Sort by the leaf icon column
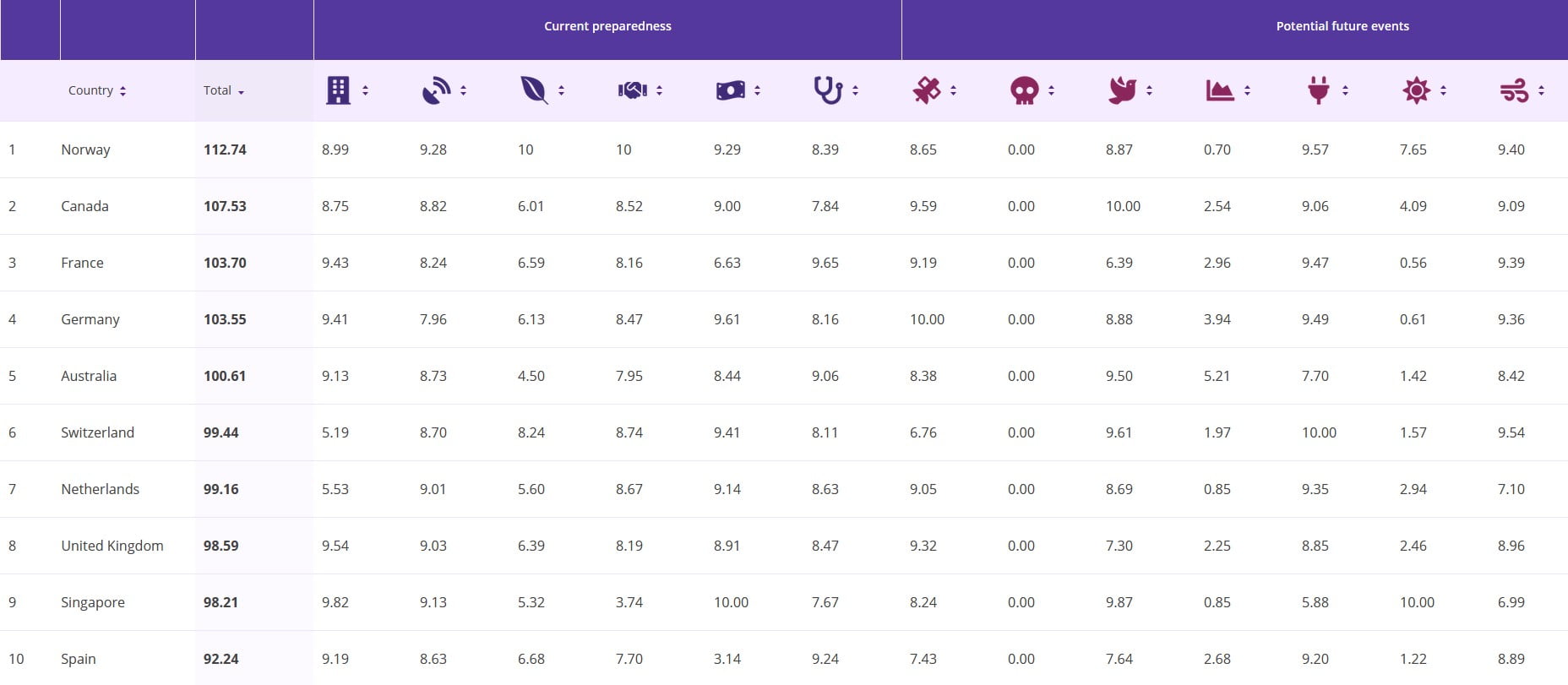The width and height of the screenshot is (1568, 685). 561,90
